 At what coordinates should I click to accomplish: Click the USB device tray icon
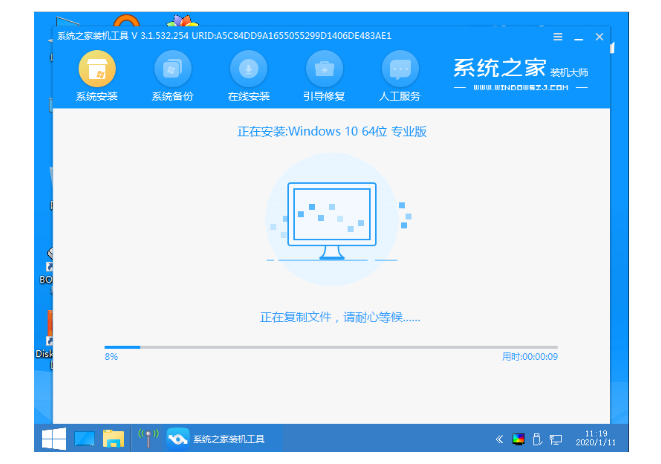pos(537,439)
